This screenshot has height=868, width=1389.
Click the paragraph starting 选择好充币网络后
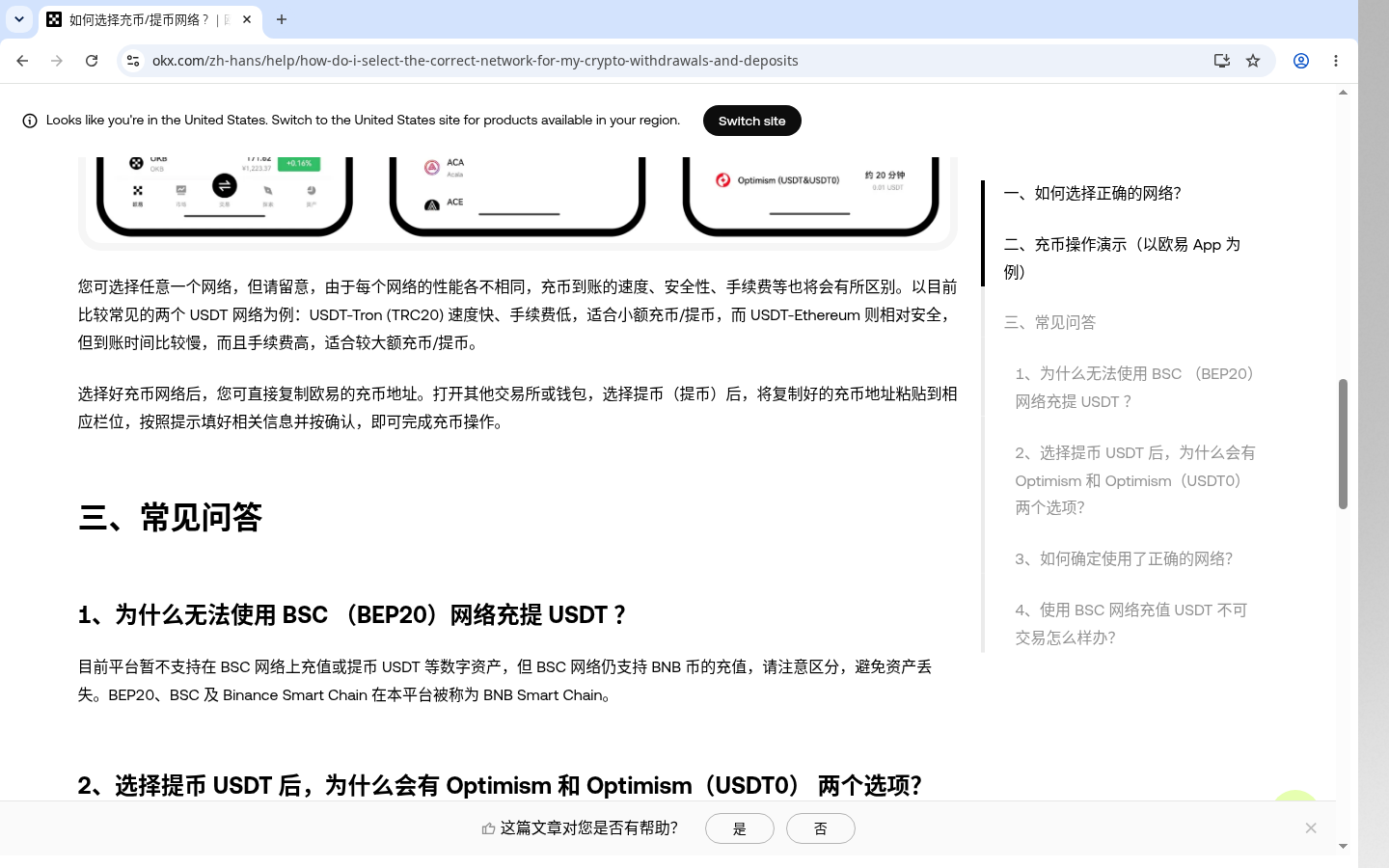click(518, 408)
